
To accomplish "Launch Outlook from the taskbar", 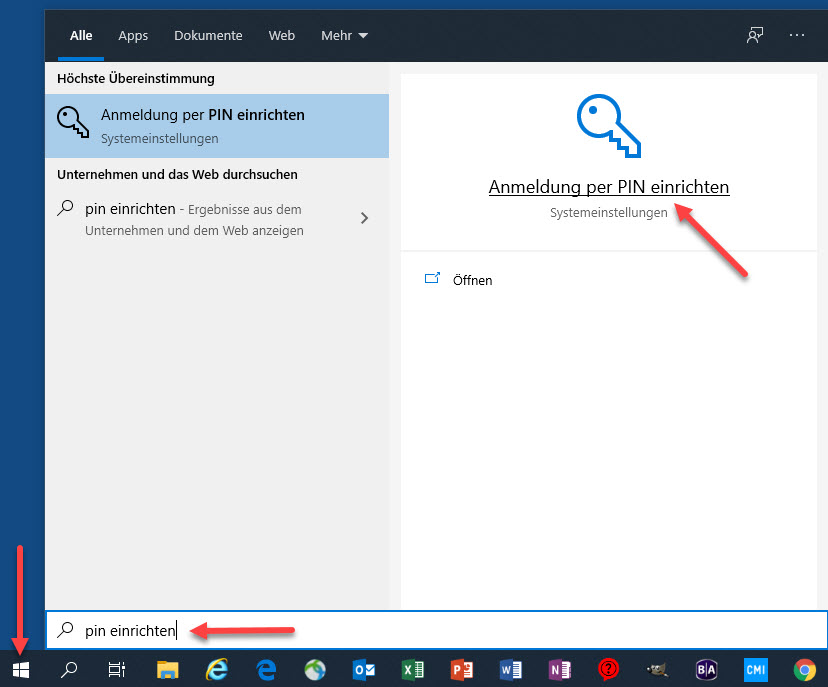I will (364, 670).
